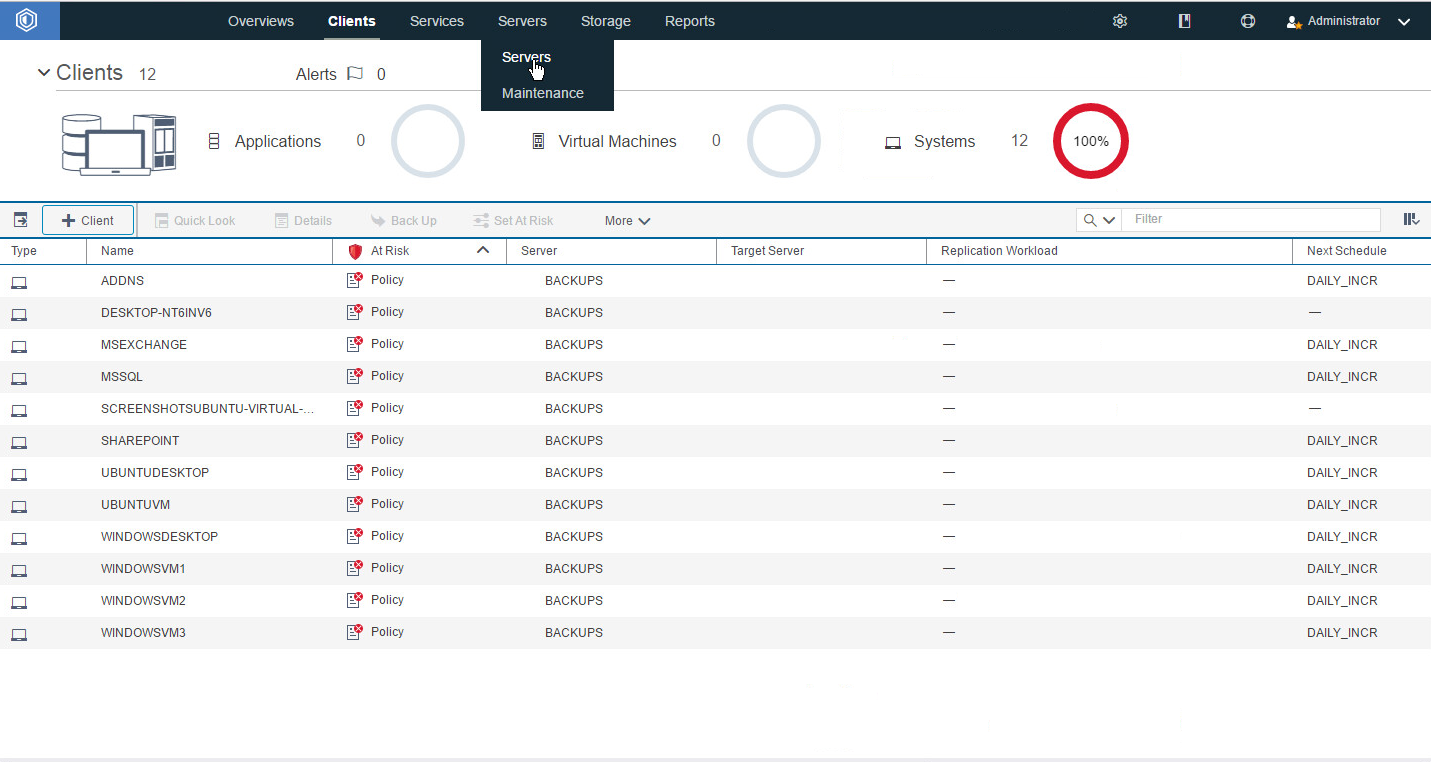Click into the Filter text field
The image size is (1431, 762).
coord(1250,219)
